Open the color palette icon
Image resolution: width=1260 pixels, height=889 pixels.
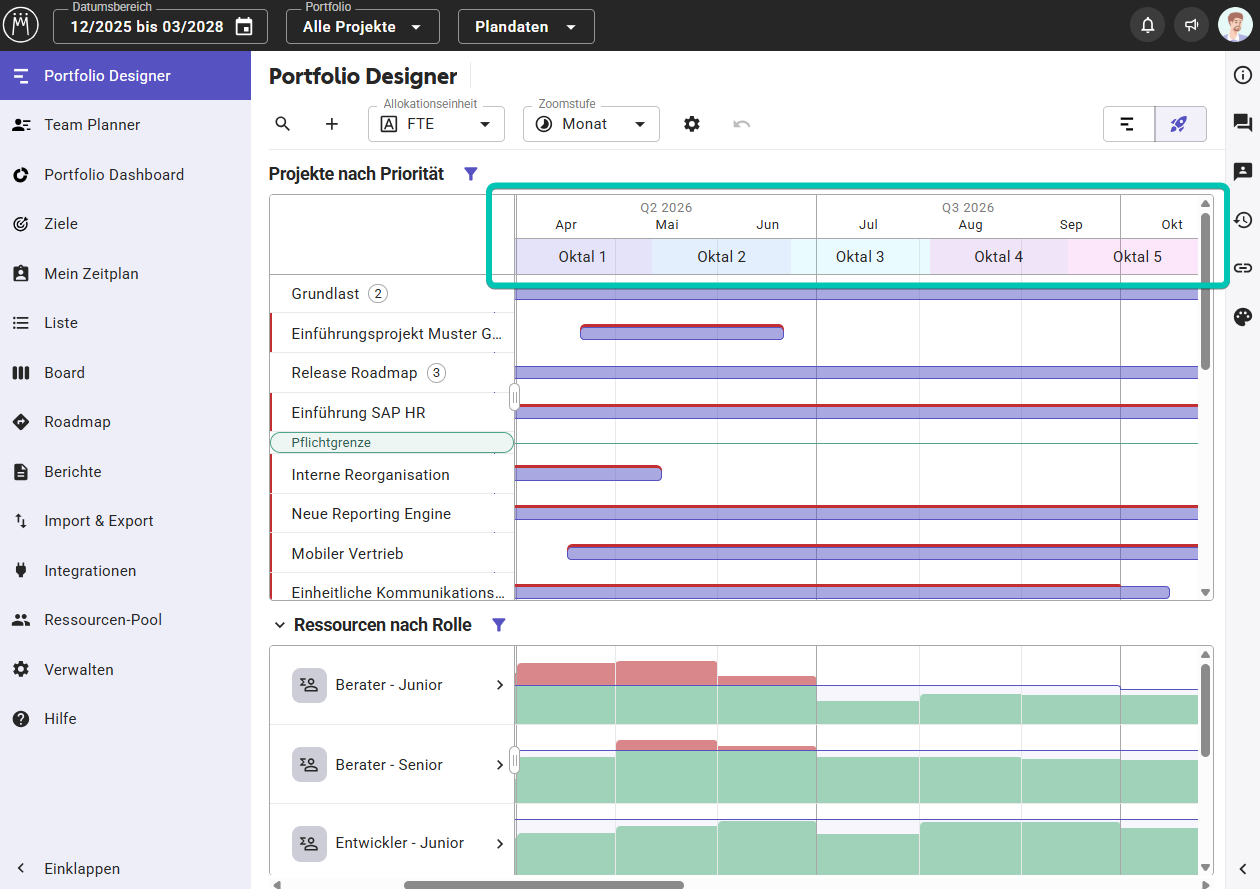pos(1243,317)
